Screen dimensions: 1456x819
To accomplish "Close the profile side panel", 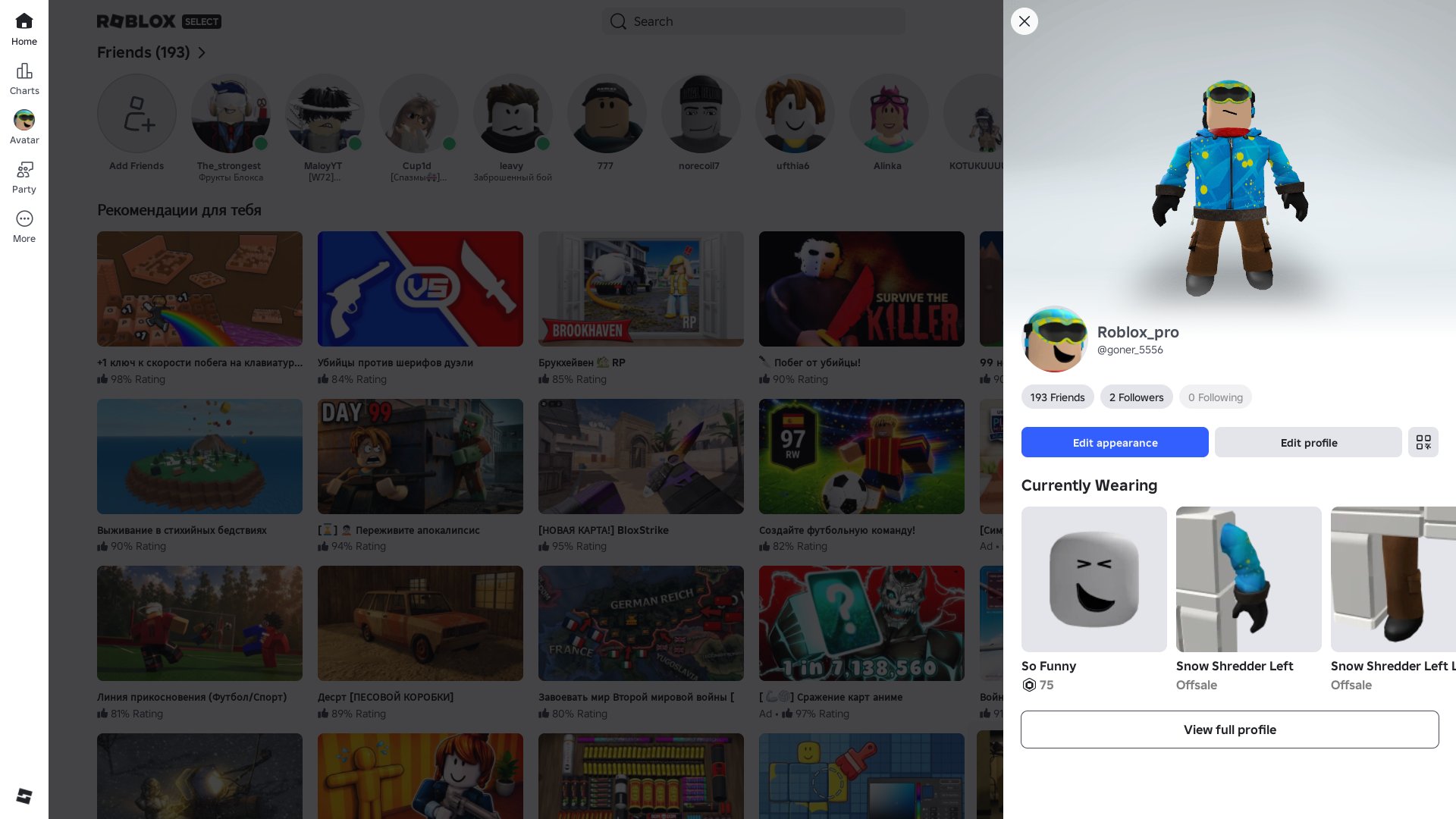I will tap(1025, 21).
